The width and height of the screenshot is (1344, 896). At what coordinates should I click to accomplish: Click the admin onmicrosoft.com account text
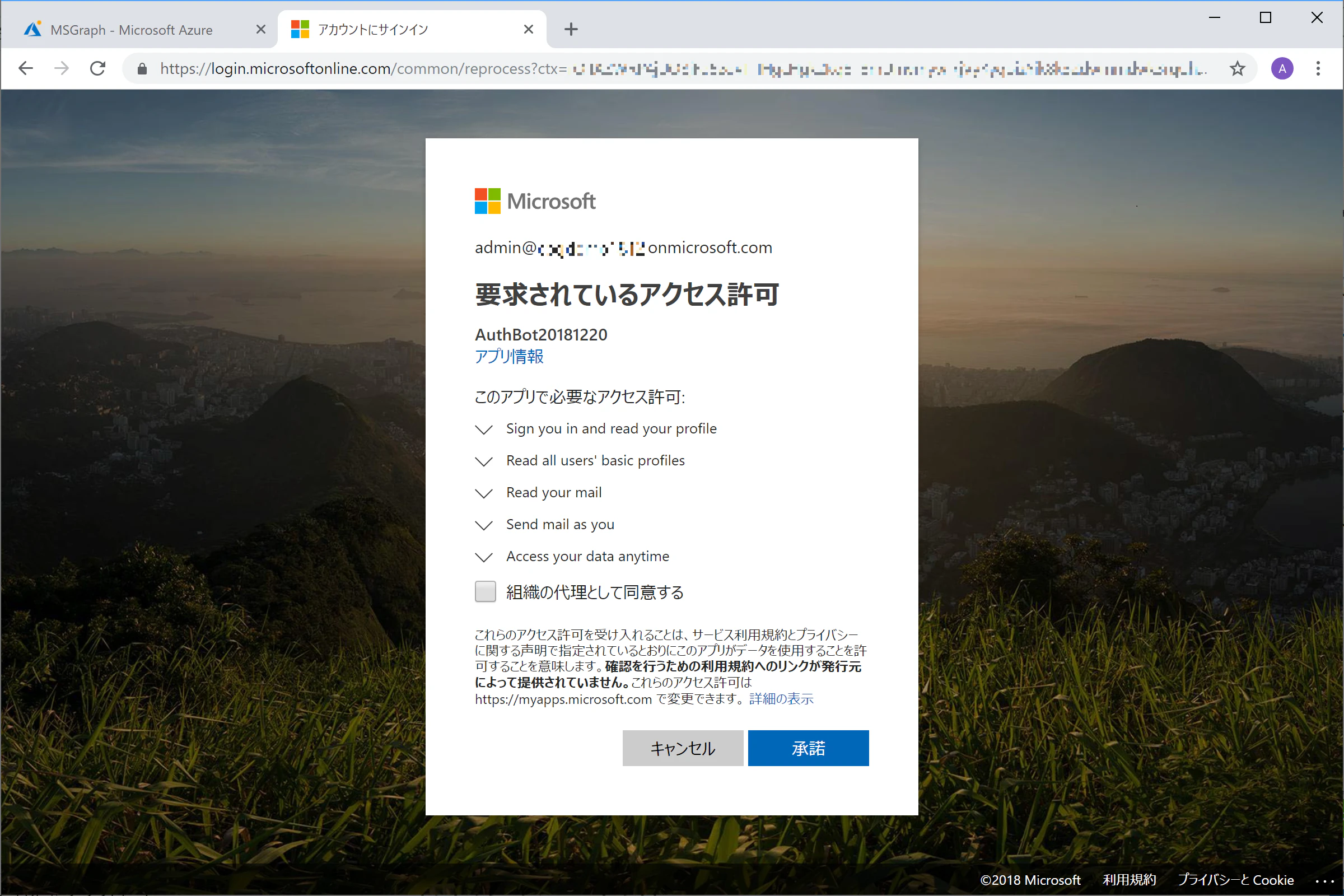623,248
